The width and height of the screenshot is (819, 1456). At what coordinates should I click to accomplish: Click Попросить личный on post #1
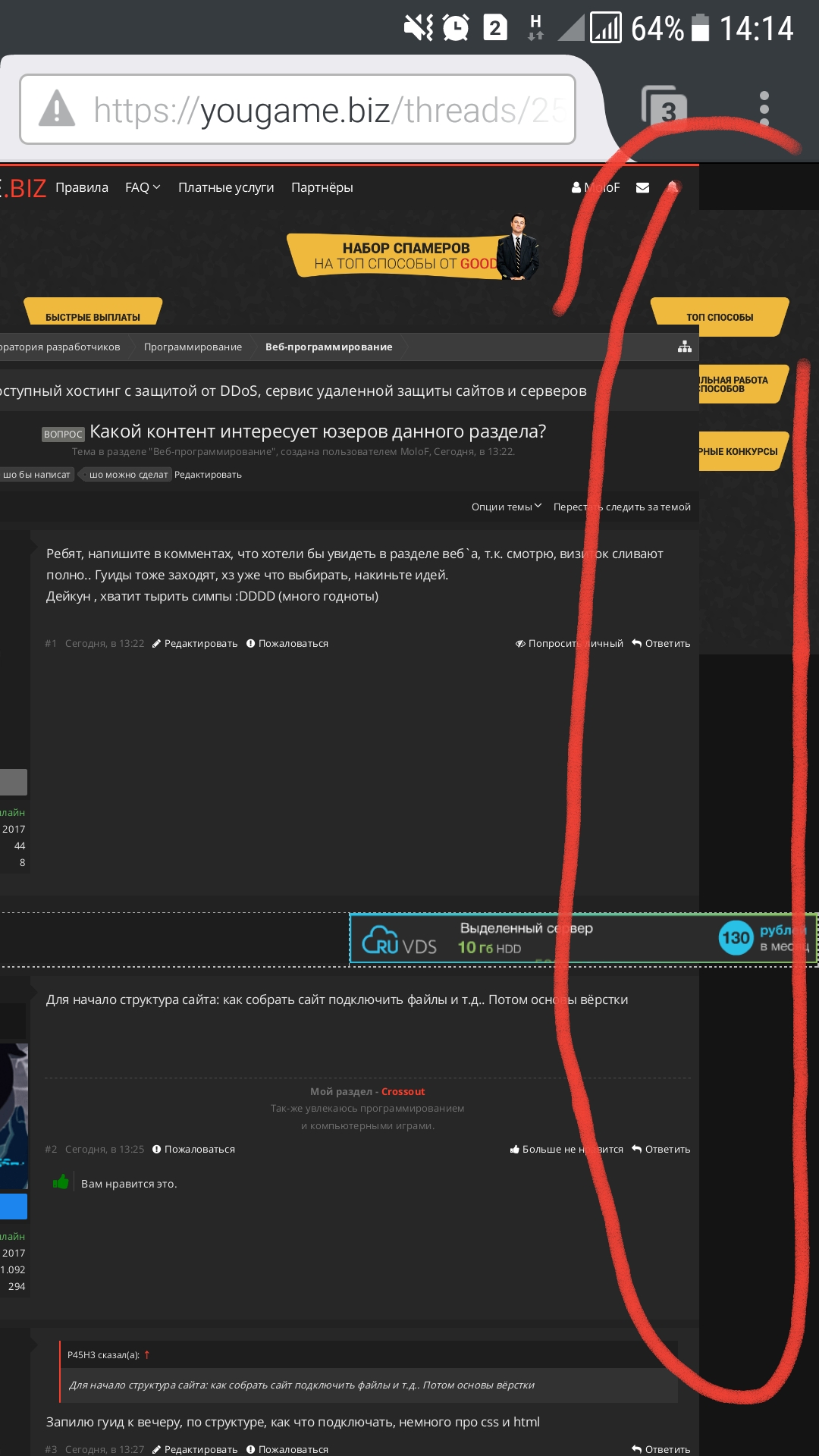click(570, 643)
